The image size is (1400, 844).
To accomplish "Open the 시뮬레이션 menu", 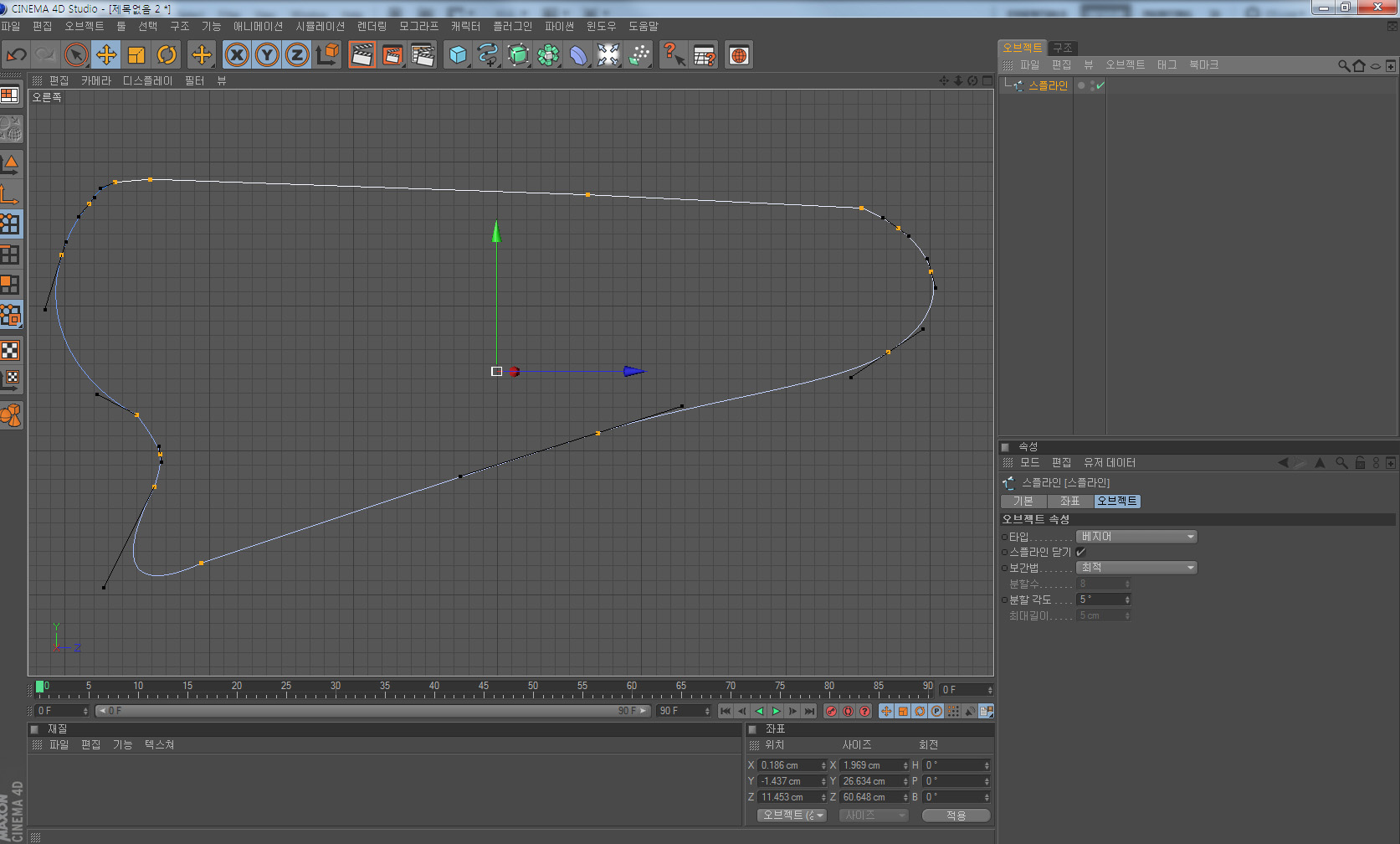I will tap(320, 26).
